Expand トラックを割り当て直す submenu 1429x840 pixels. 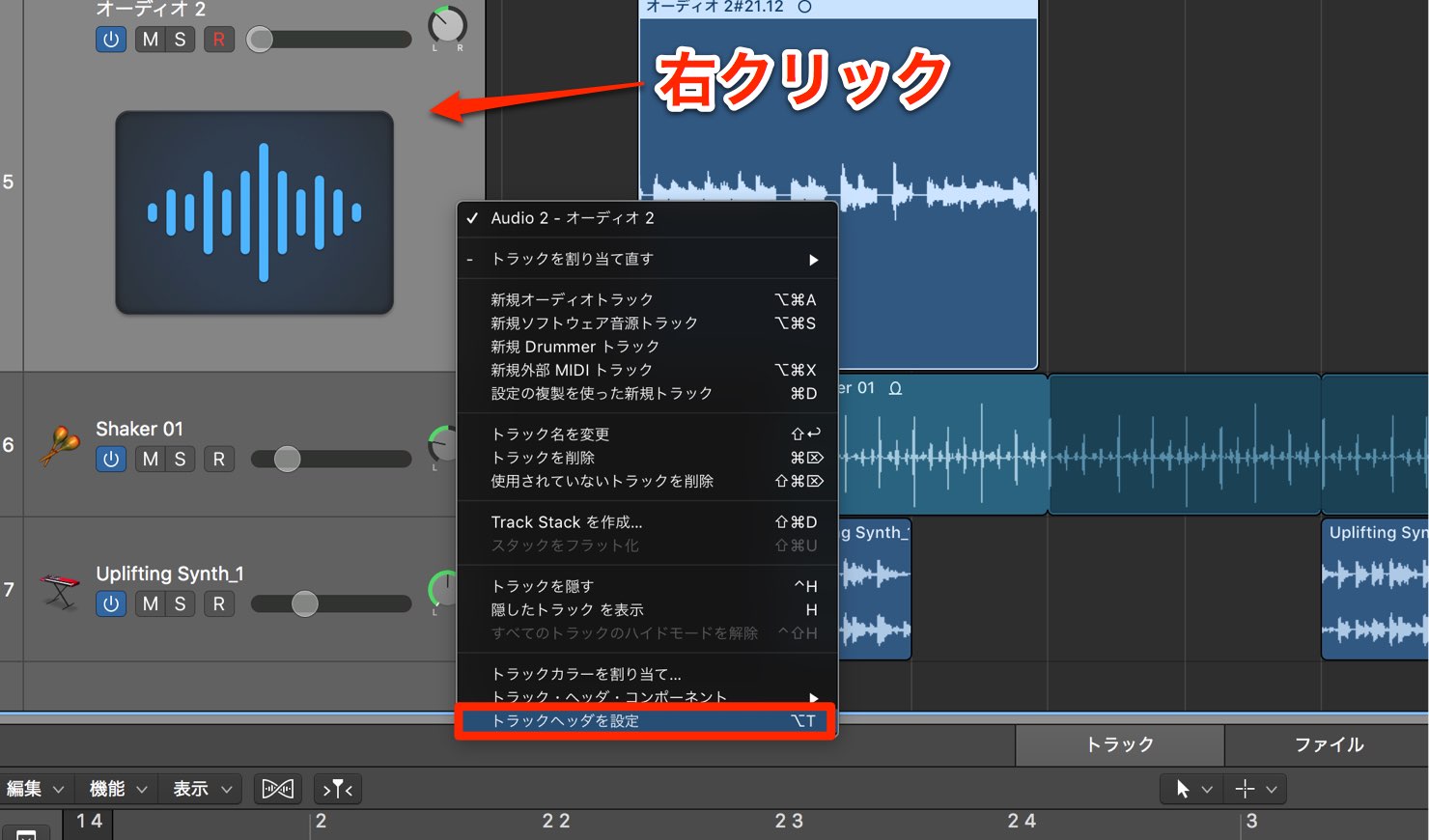[x=646, y=259]
